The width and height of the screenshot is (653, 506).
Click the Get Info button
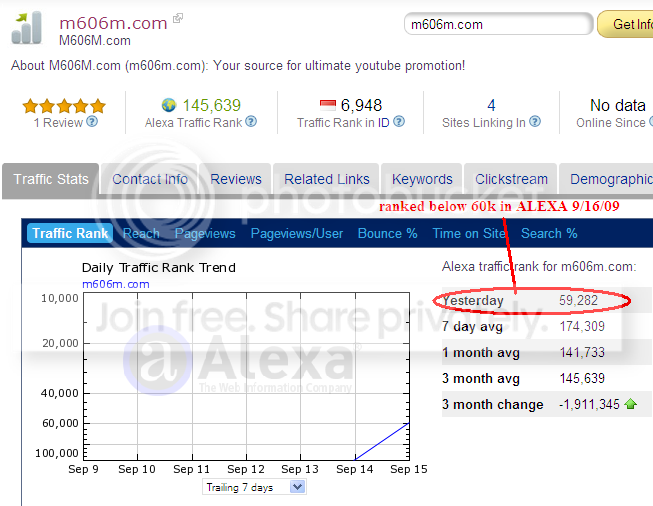pyautogui.click(x=625, y=24)
